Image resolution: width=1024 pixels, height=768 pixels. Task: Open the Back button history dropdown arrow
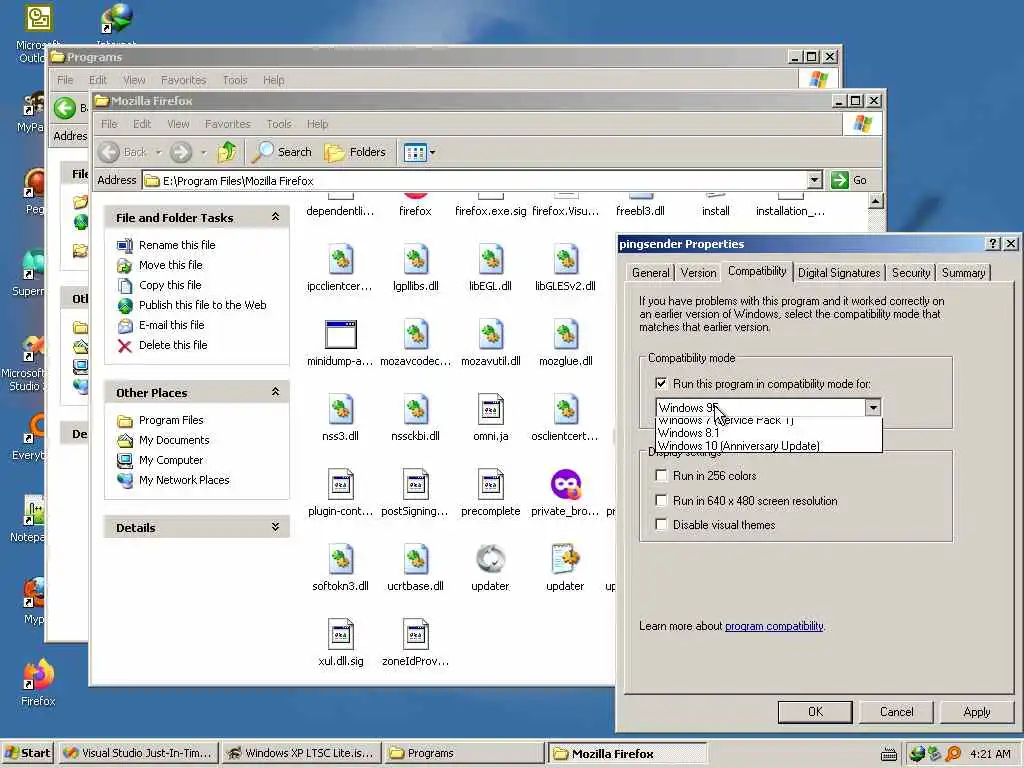(x=159, y=152)
